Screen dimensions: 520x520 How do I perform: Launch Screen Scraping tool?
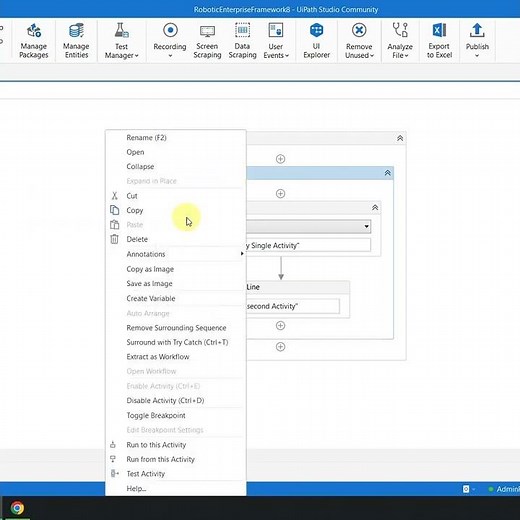207,41
